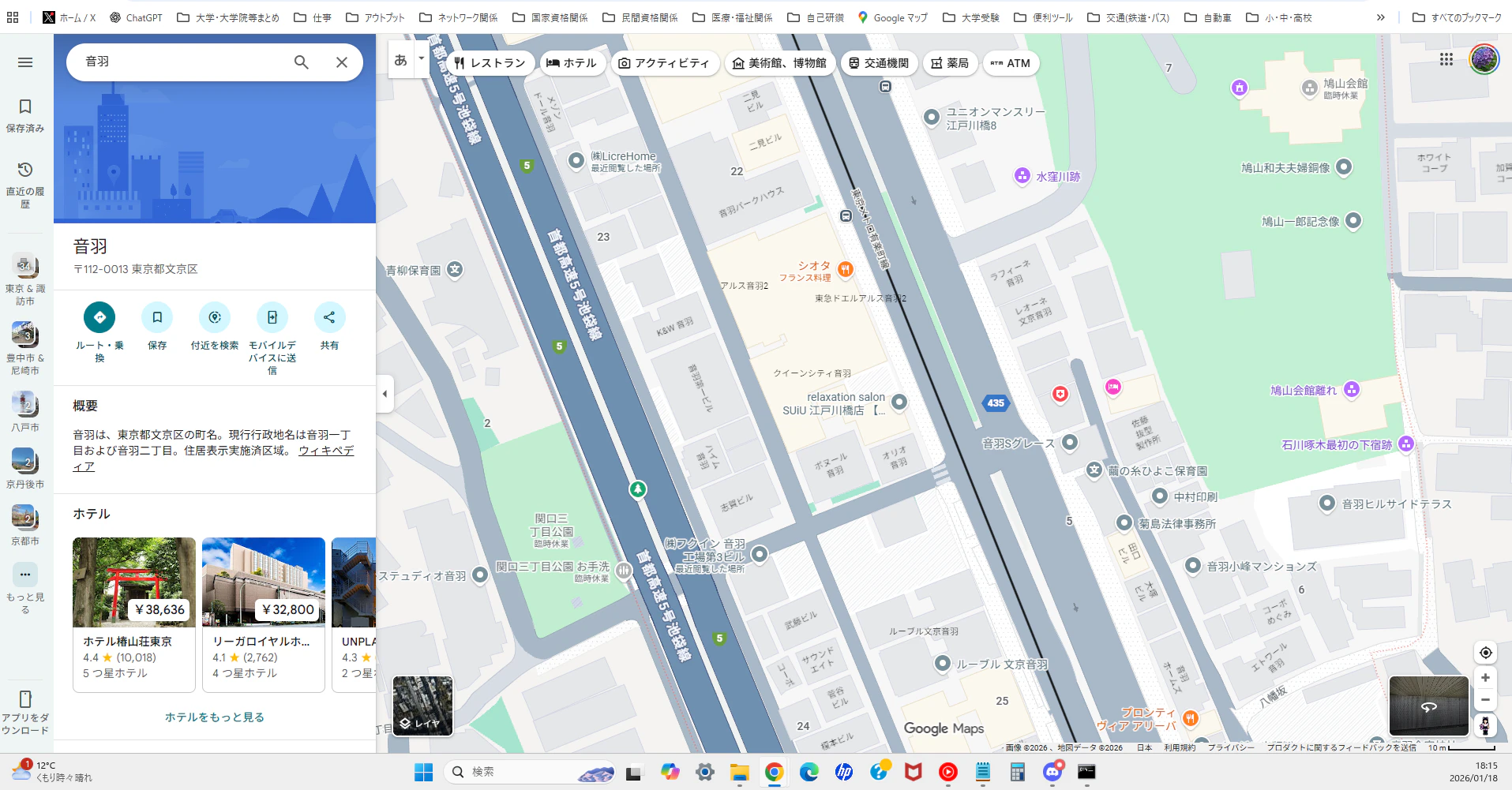Open the 国家資格関係 bookmark folder

(550, 17)
